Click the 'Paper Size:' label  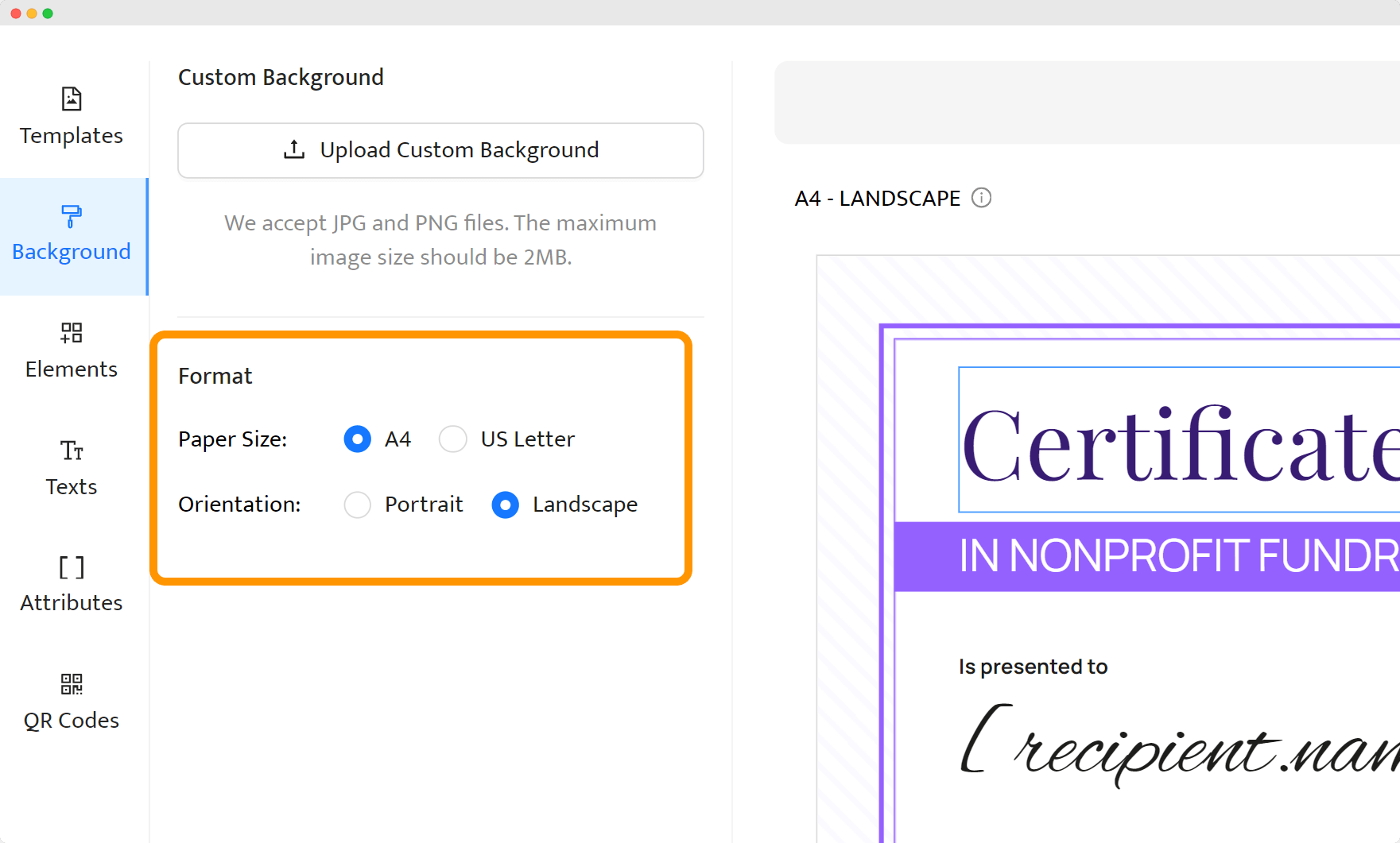(x=233, y=439)
